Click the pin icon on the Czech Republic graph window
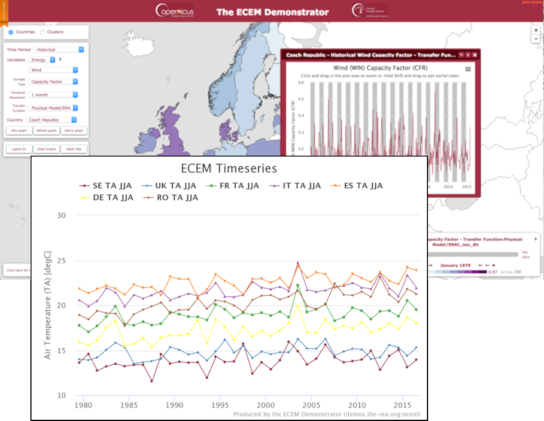544x421 pixels. (x=461, y=55)
